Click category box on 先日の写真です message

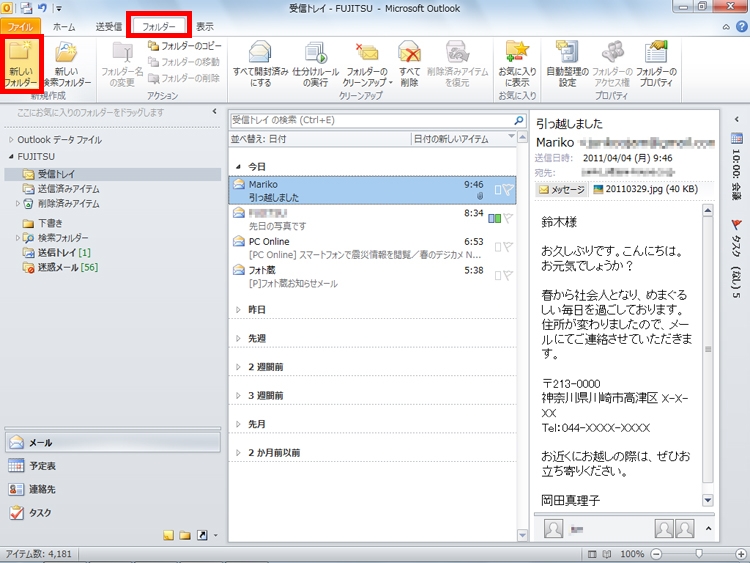(495, 219)
